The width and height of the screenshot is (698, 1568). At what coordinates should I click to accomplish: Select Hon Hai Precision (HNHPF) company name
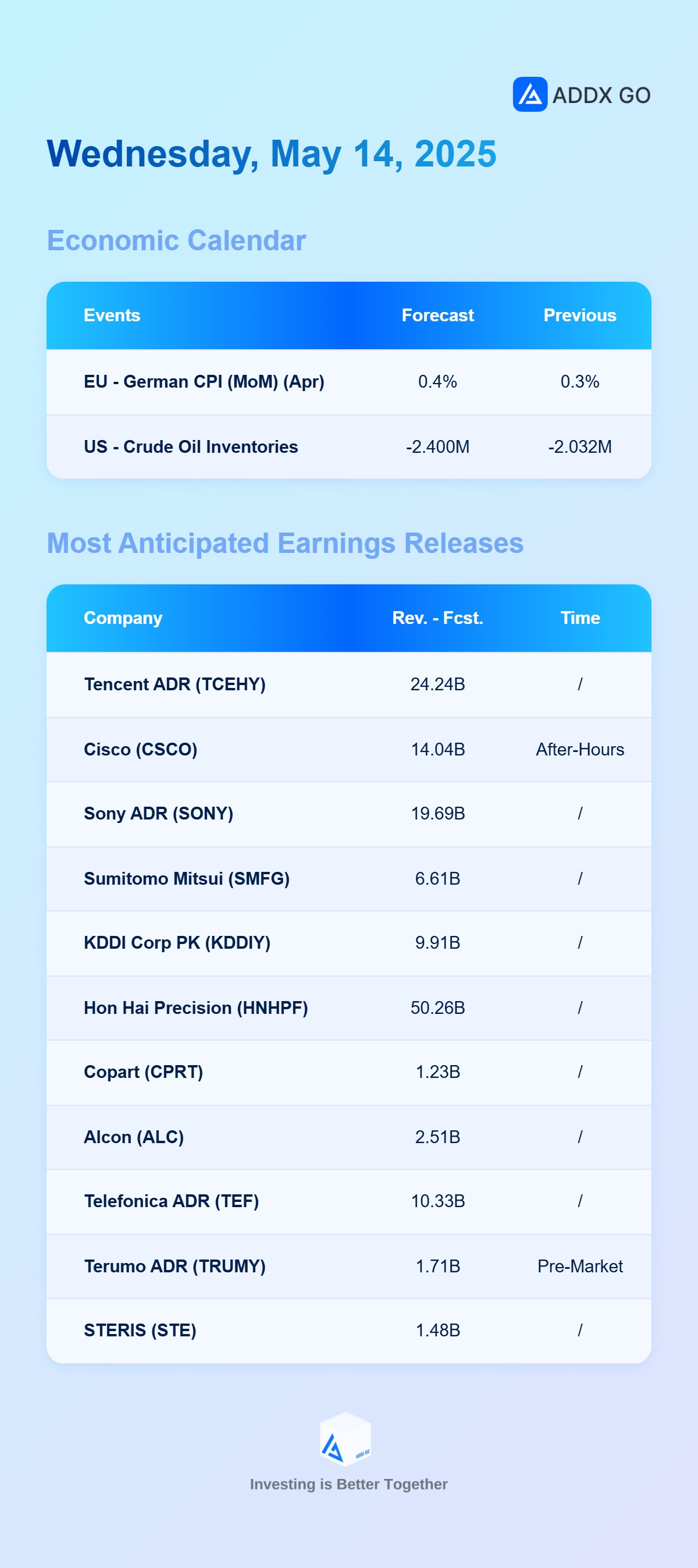pos(196,1008)
